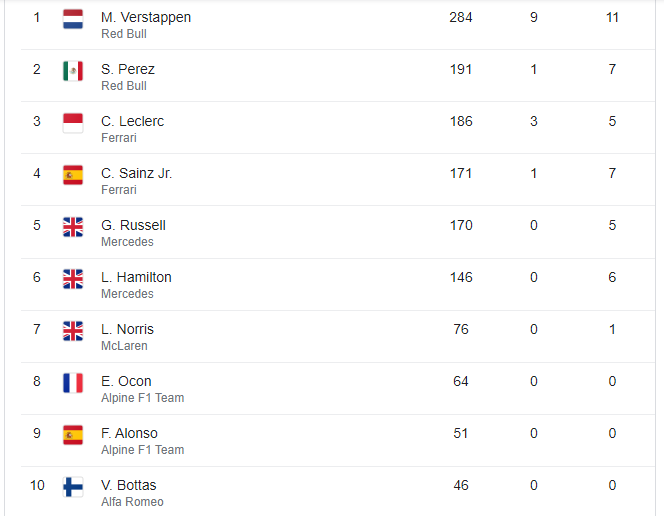Click the F. Alonso driver name
The width and height of the screenshot is (664, 516).
coord(129,433)
